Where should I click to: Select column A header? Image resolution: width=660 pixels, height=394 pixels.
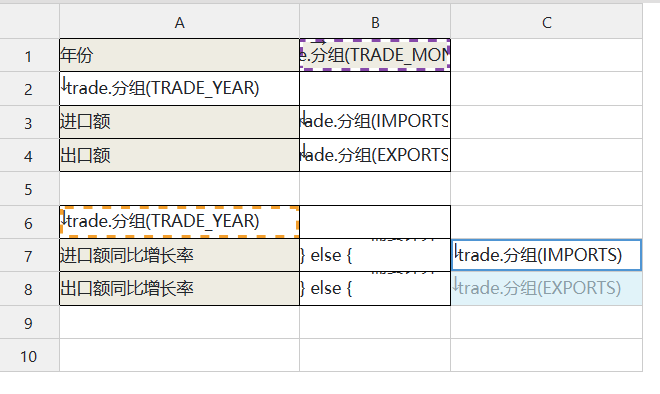pyautogui.click(x=179, y=21)
